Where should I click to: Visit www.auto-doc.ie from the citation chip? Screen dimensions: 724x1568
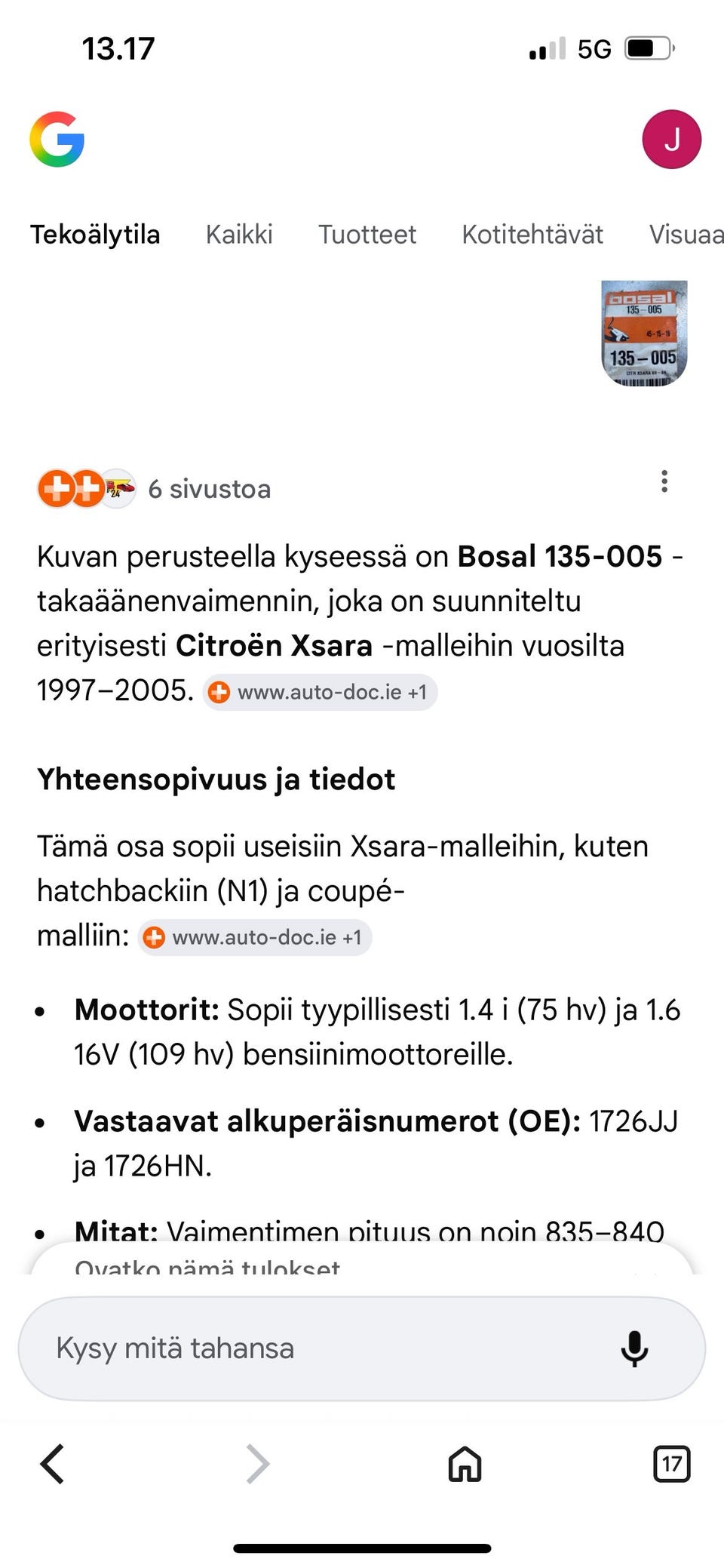click(320, 692)
